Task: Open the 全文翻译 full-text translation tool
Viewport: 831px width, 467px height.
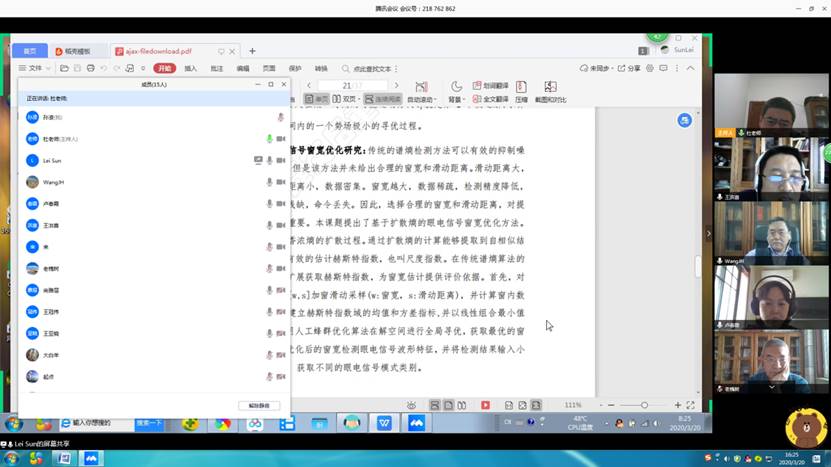Action: (x=491, y=99)
